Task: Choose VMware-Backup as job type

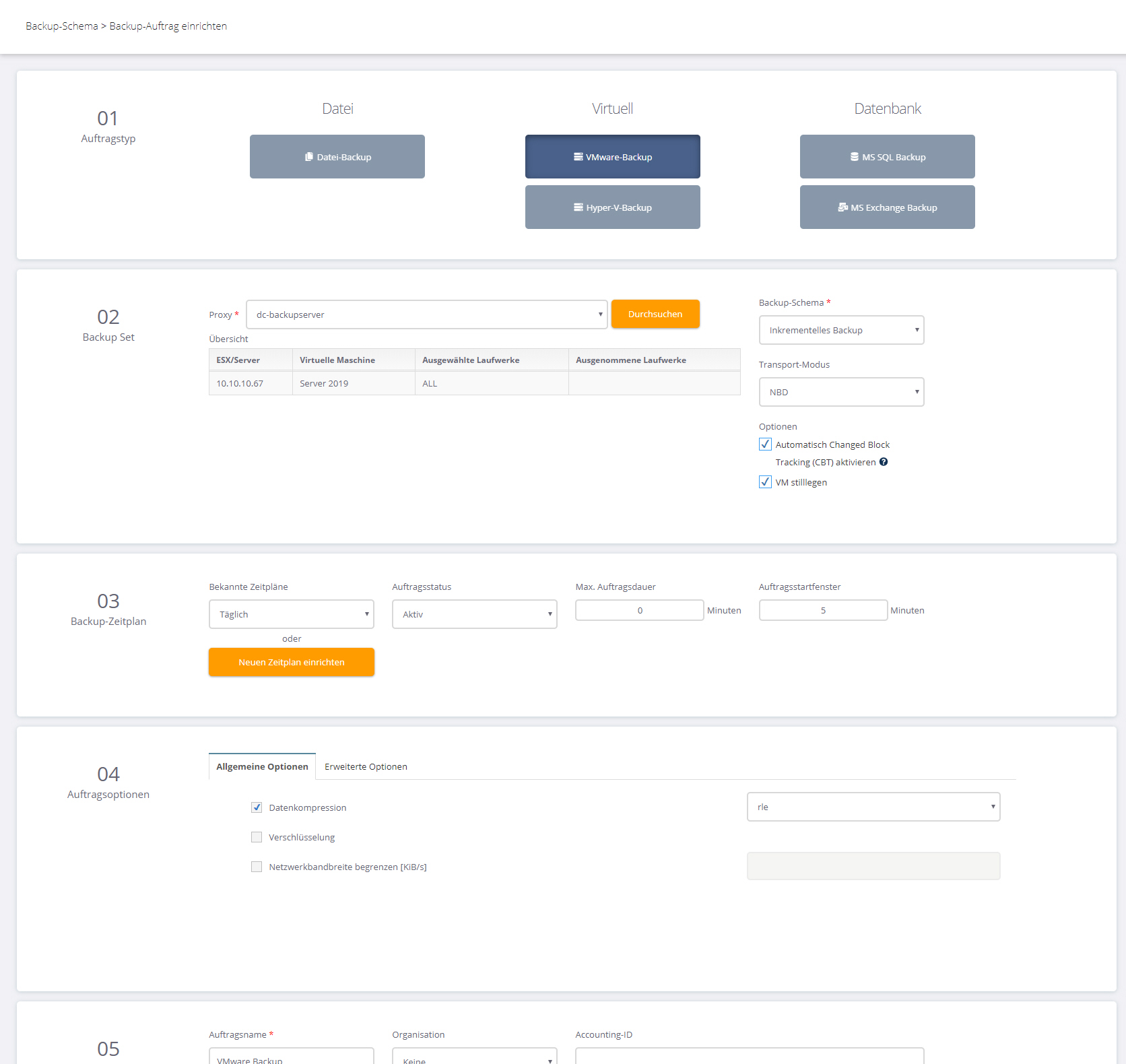Action: (612, 157)
